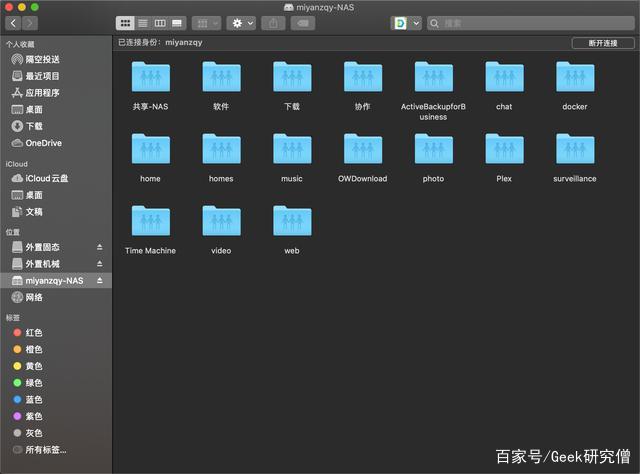Filter by 灰色 gray tag
The image size is (640, 474).
click(56, 434)
